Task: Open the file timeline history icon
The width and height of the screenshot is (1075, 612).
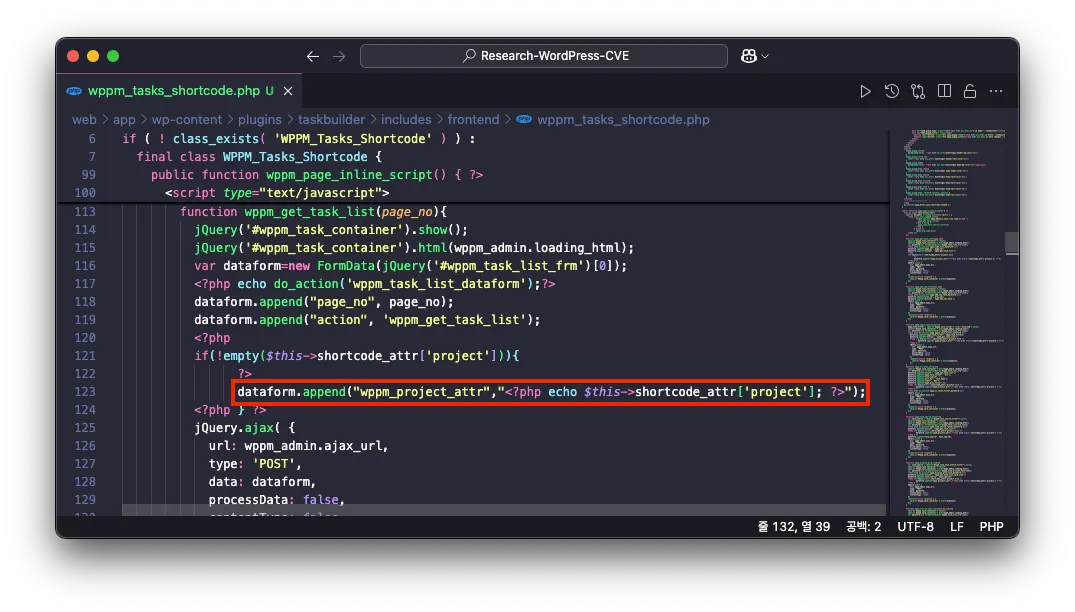Action: pos(892,91)
